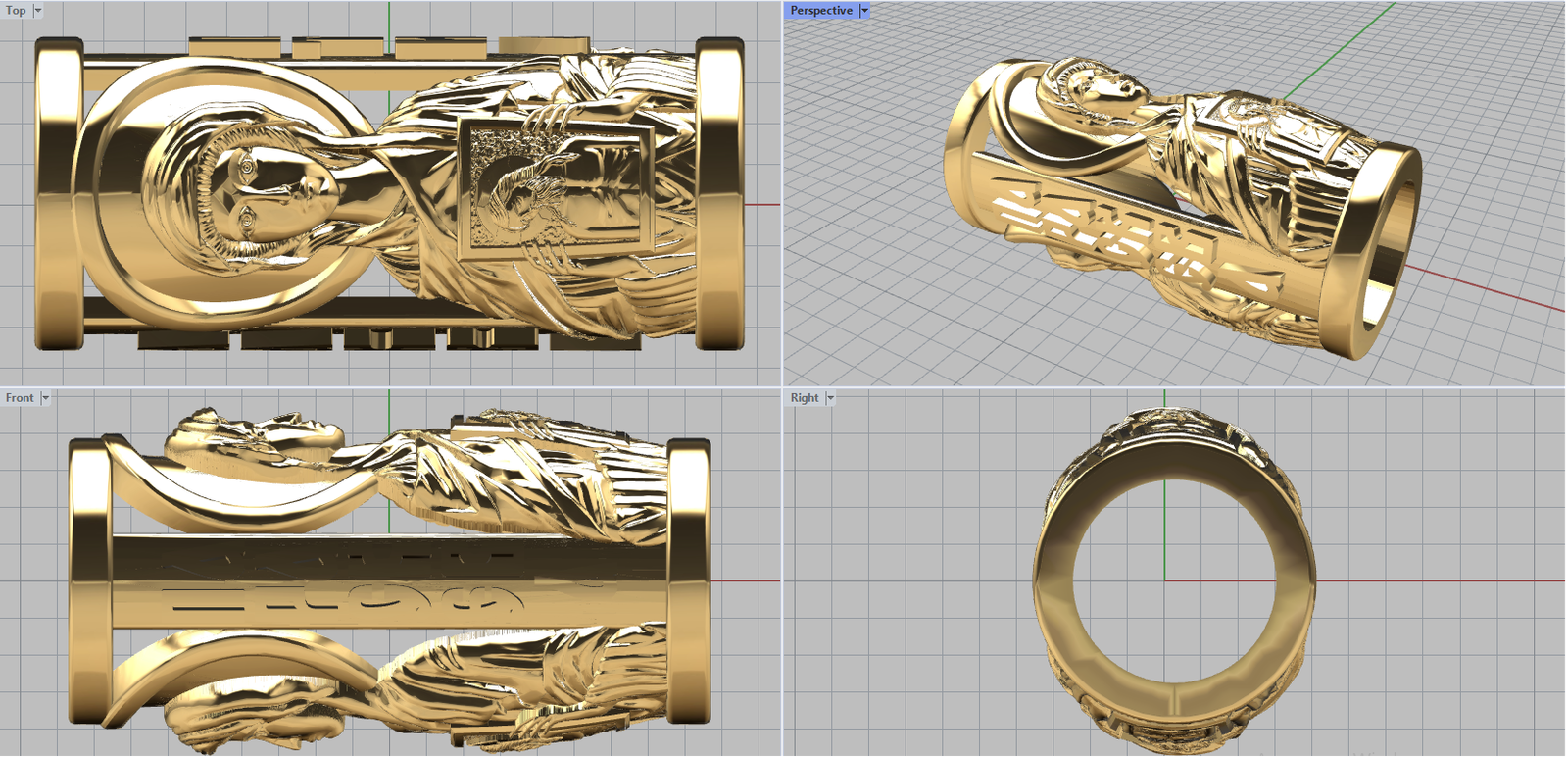Expand the Right viewport dropdown arrow
The image size is (1568, 757).
830,398
